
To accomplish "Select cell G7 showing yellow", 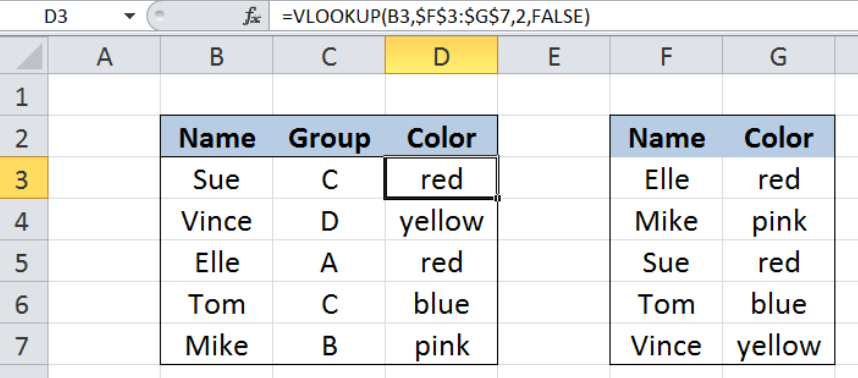I will tap(778, 344).
